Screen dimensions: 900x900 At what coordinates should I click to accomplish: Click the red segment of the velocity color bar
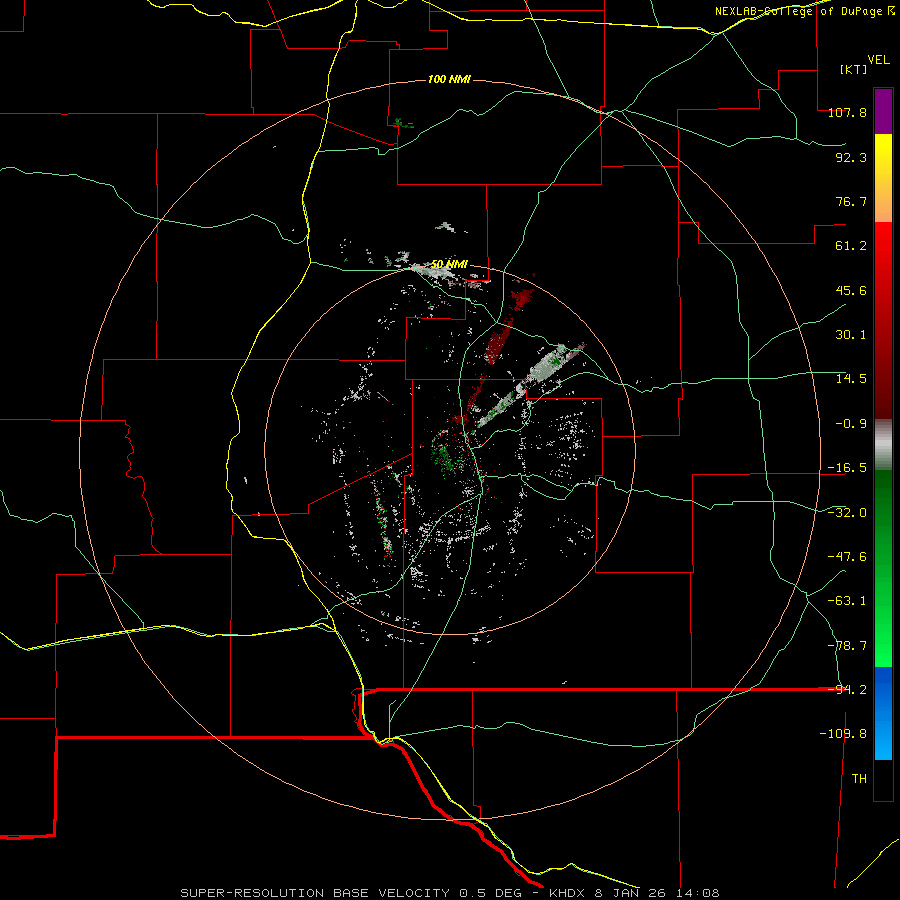click(x=883, y=320)
